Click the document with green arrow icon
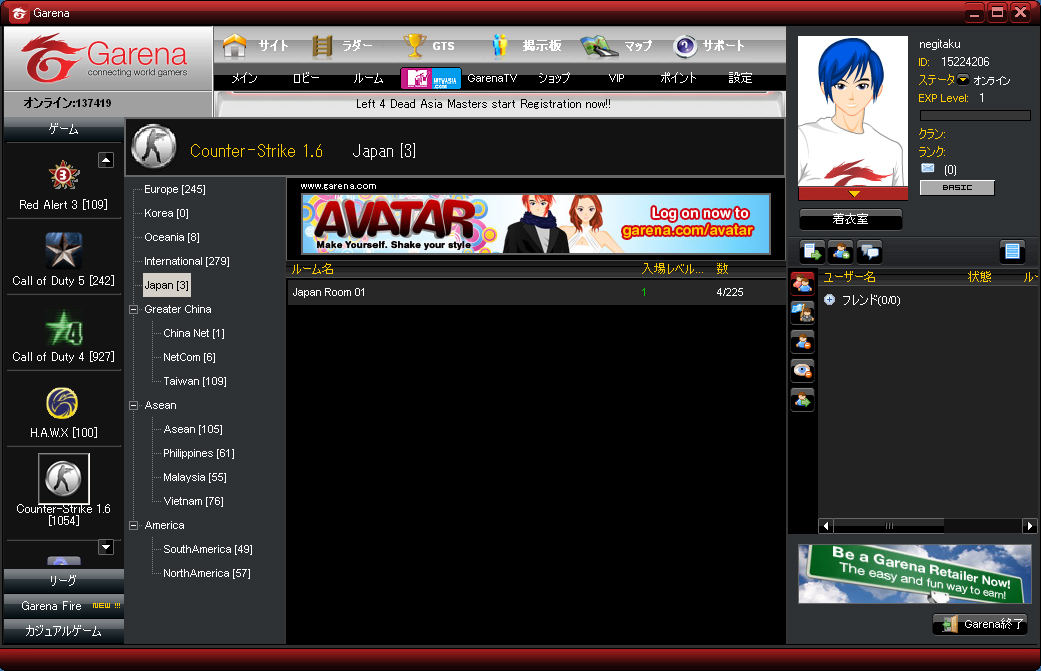Image resolution: width=1041 pixels, height=671 pixels. [813, 252]
